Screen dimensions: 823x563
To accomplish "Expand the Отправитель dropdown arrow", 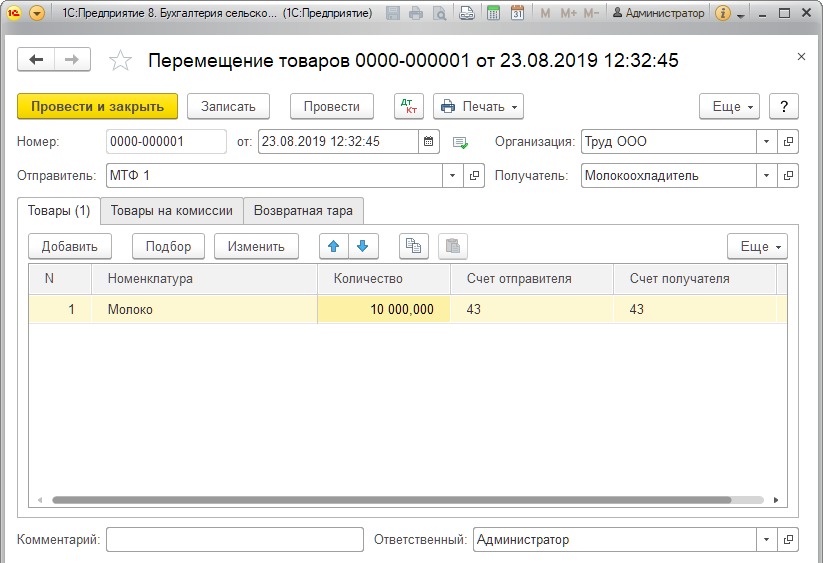I will pyautogui.click(x=452, y=176).
